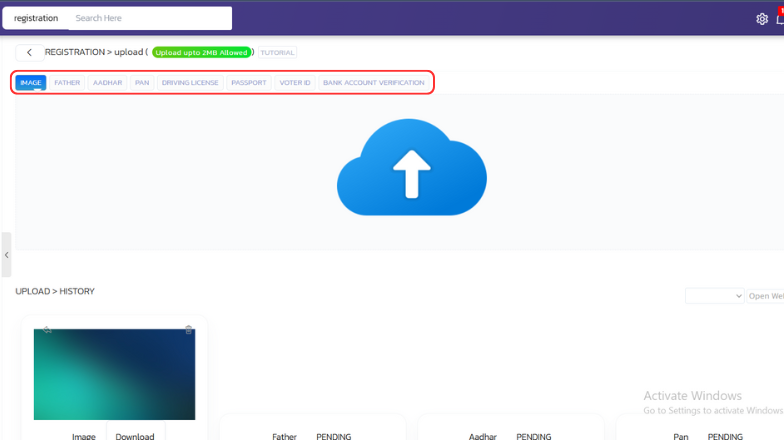Collapse the left sidebar handle arrow
This screenshot has height=440, width=784.
[x=6, y=255]
